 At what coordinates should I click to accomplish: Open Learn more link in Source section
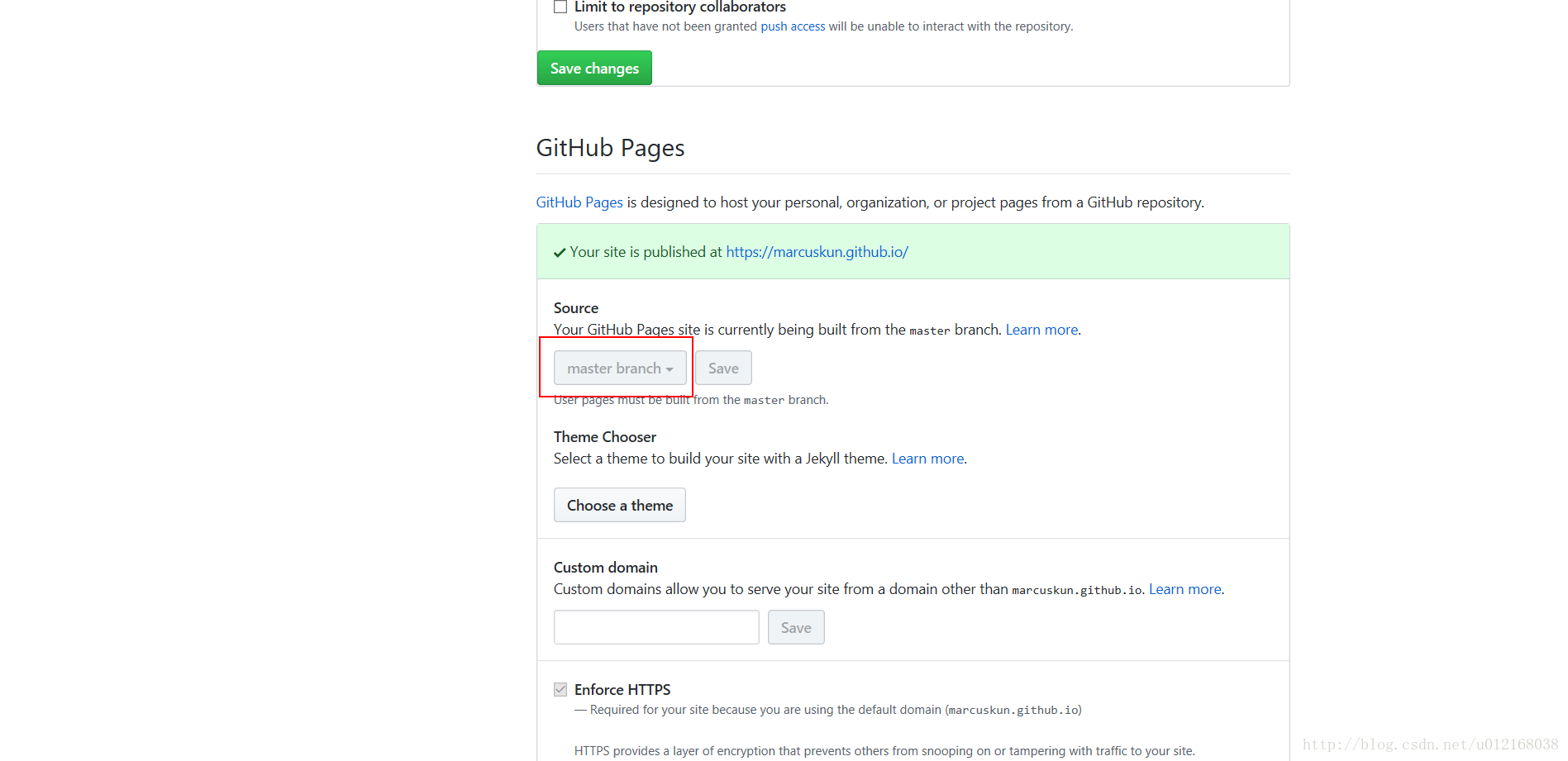(1041, 330)
